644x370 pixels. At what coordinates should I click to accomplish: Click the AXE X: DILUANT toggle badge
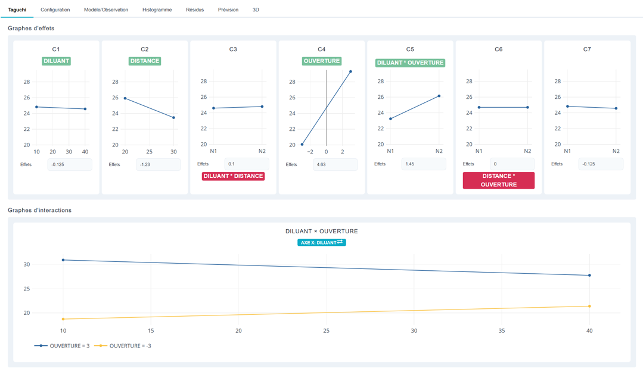click(x=322, y=242)
